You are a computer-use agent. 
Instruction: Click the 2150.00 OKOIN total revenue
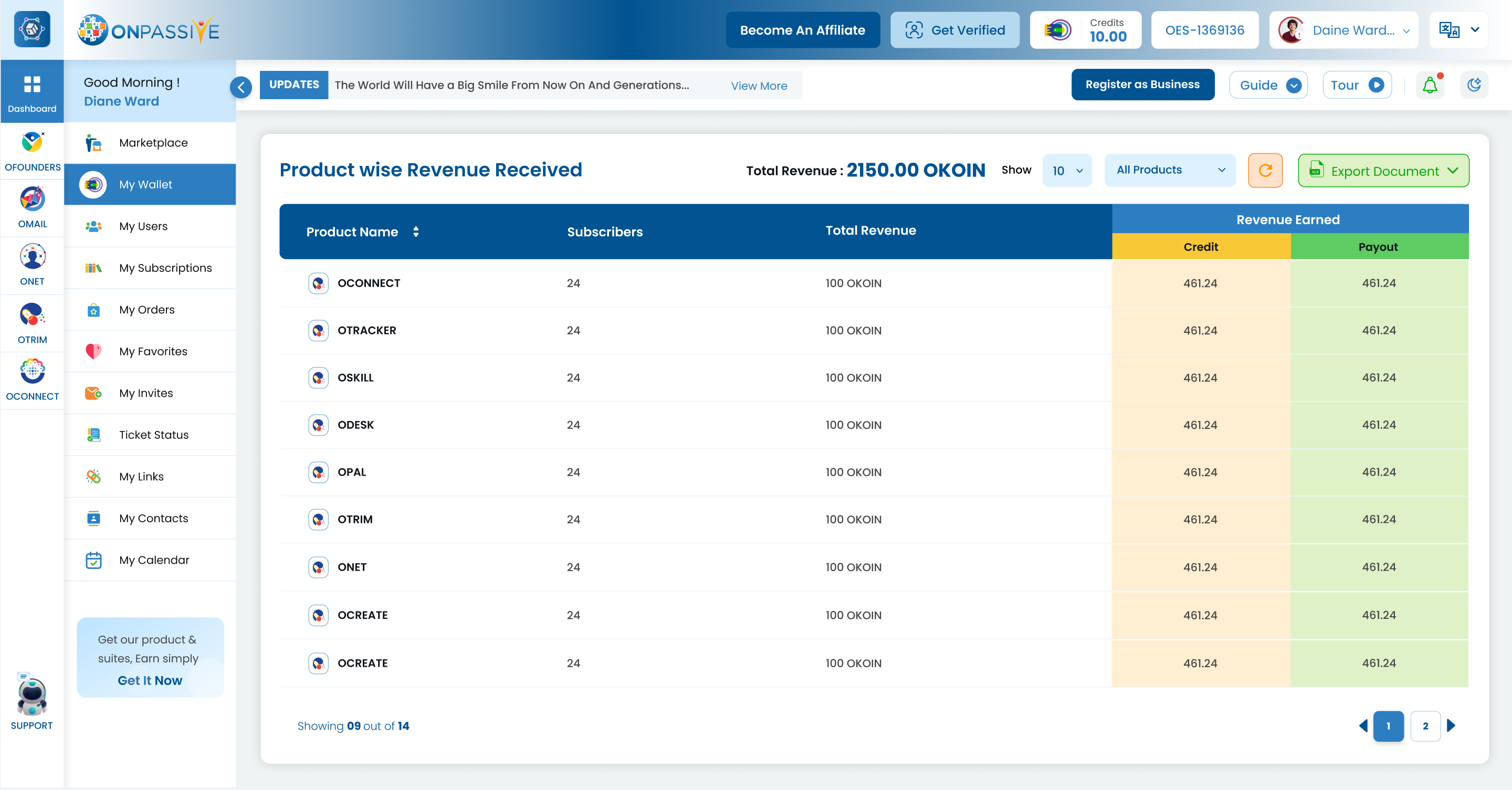pyautogui.click(x=916, y=170)
